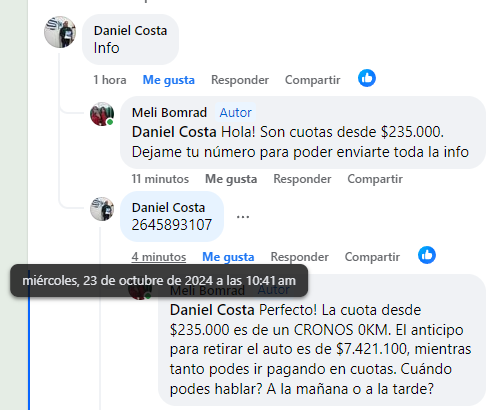Screen dimensions: 497x410
Task: Click the like reaction icon on the Info comment
Action: 367,78
